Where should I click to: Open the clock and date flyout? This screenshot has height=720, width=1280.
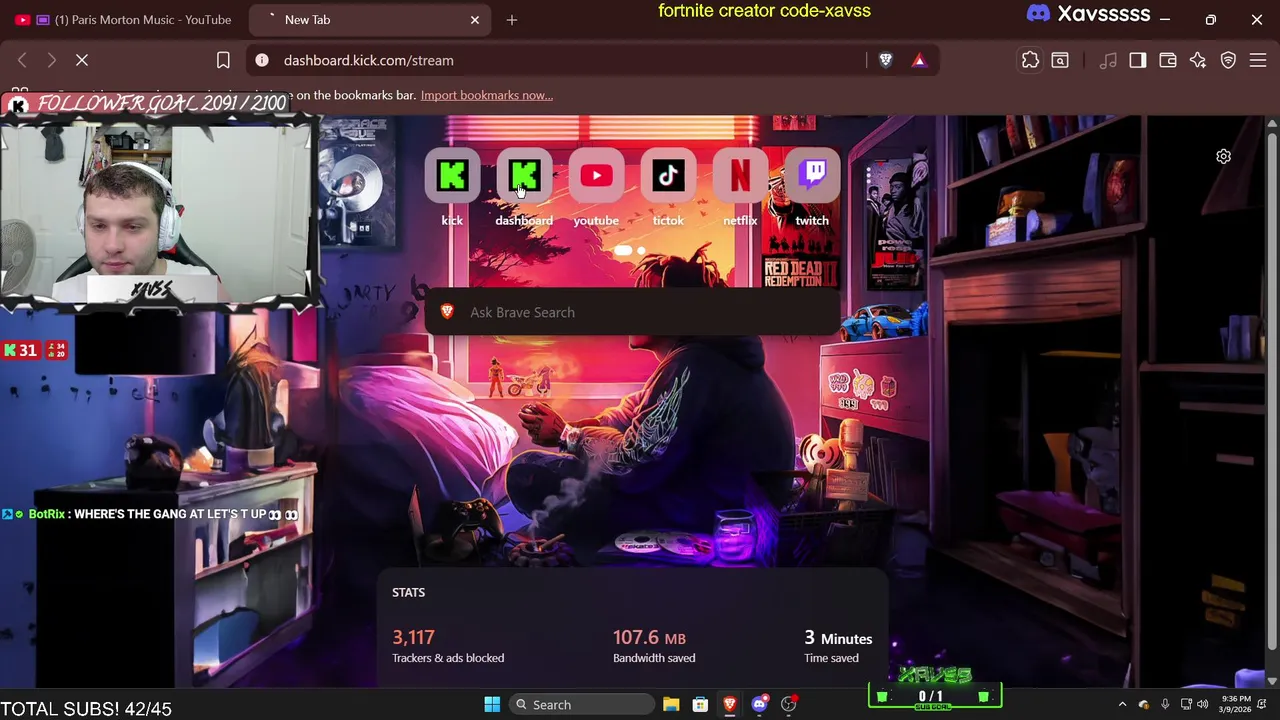(1238, 705)
